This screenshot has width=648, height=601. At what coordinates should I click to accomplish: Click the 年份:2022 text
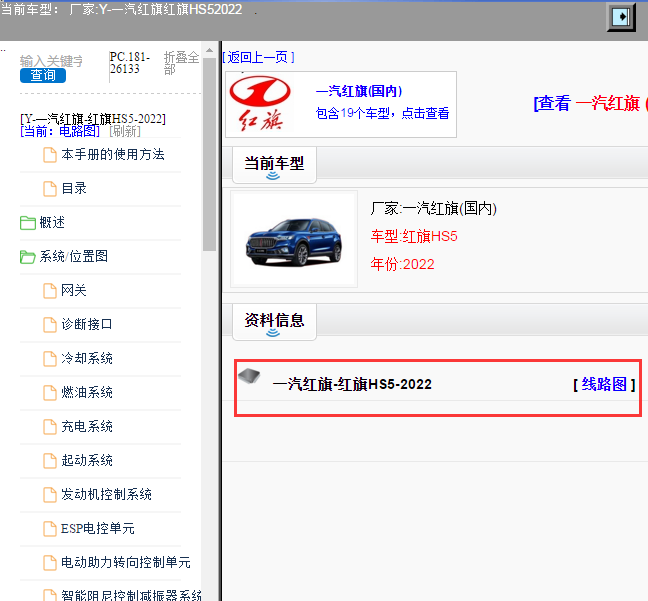[x=403, y=264]
